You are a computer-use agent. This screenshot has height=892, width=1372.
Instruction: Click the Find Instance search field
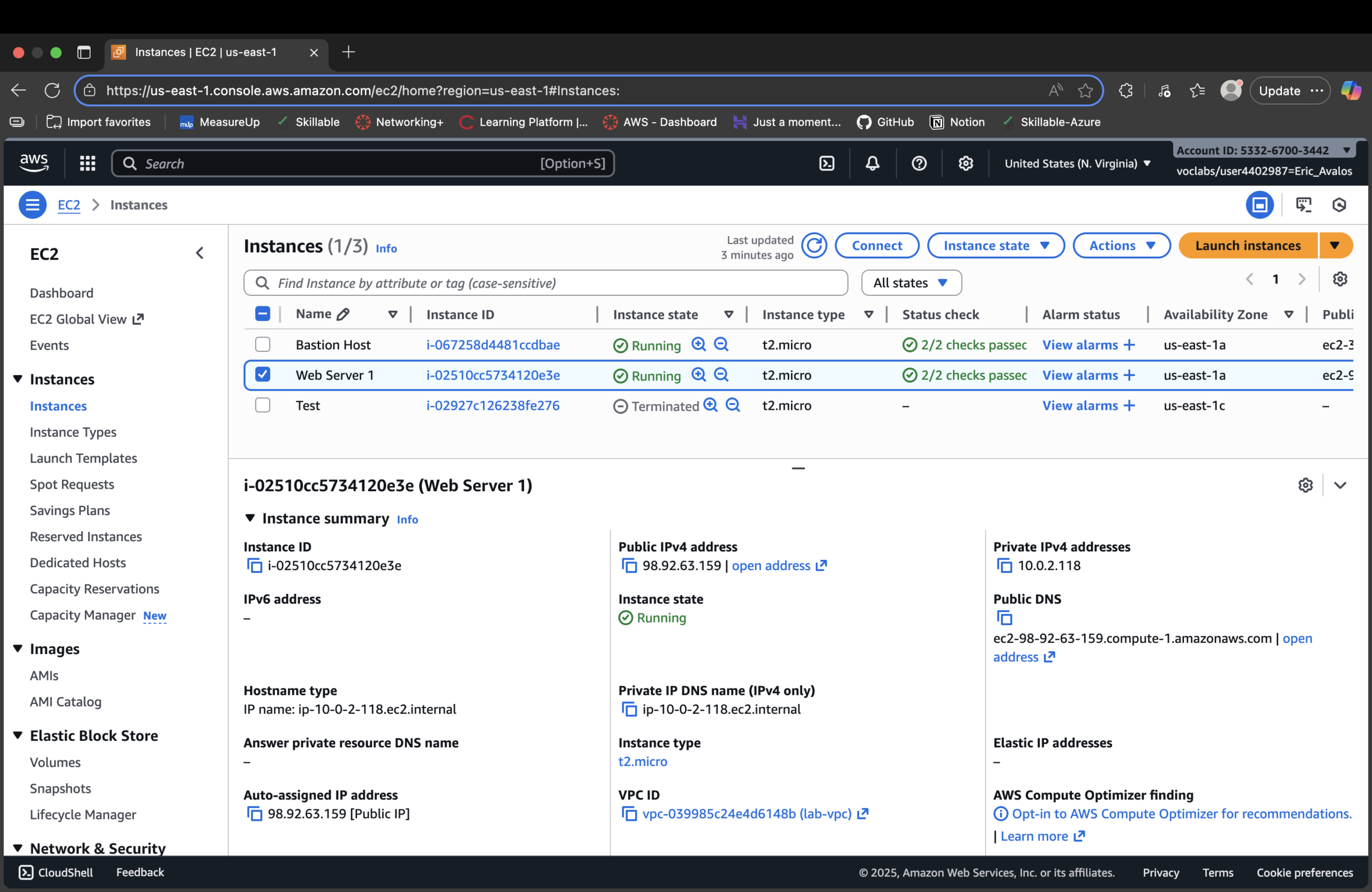(x=545, y=282)
